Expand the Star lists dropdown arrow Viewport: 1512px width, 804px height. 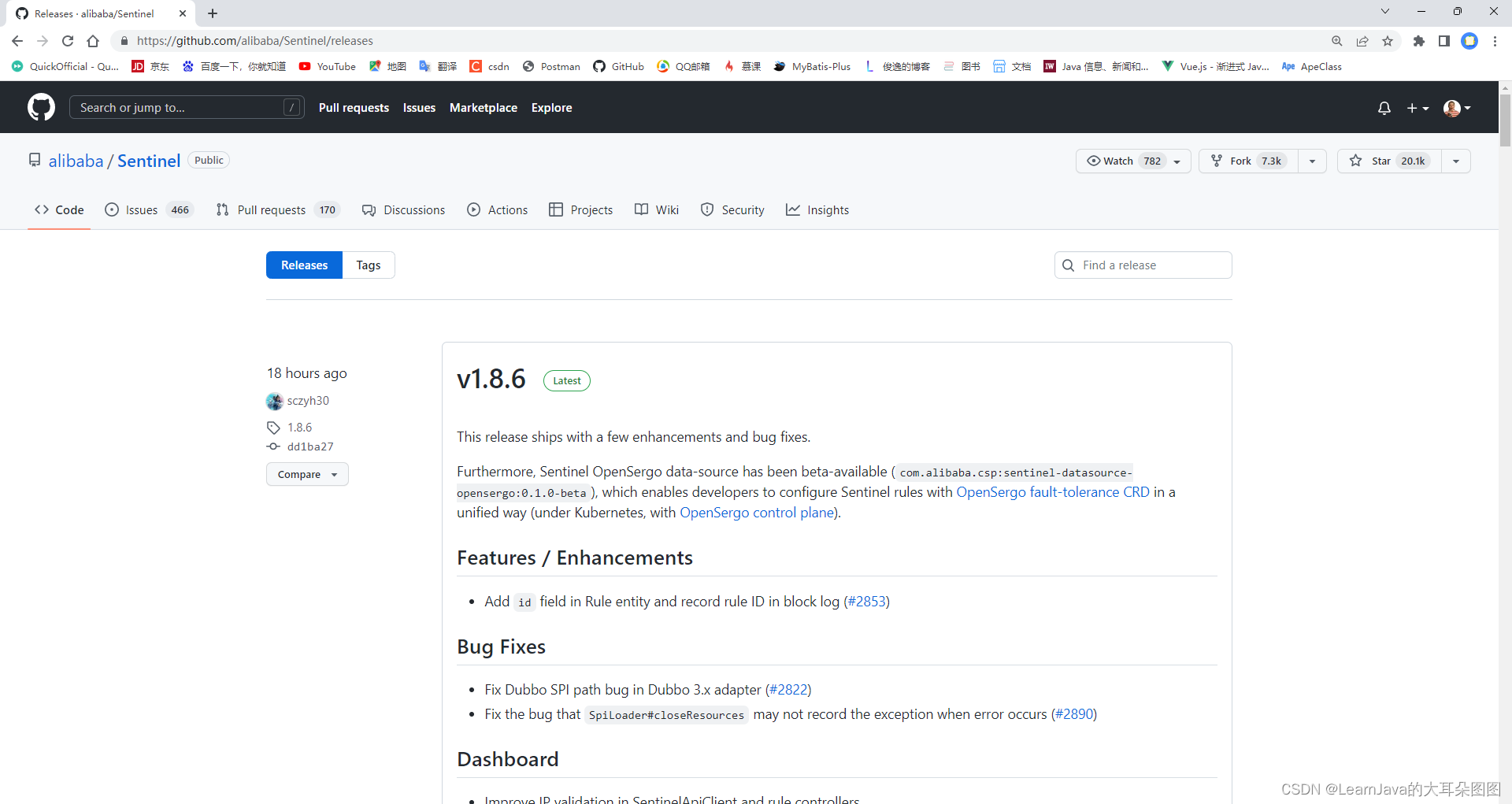tap(1456, 161)
